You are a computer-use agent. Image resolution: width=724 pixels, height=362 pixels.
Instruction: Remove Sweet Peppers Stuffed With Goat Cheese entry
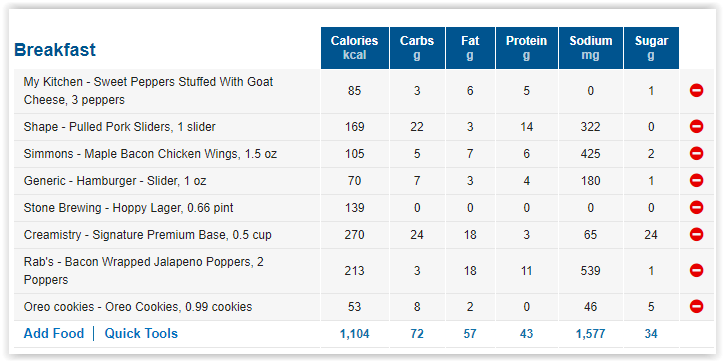pyautogui.click(x=696, y=90)
